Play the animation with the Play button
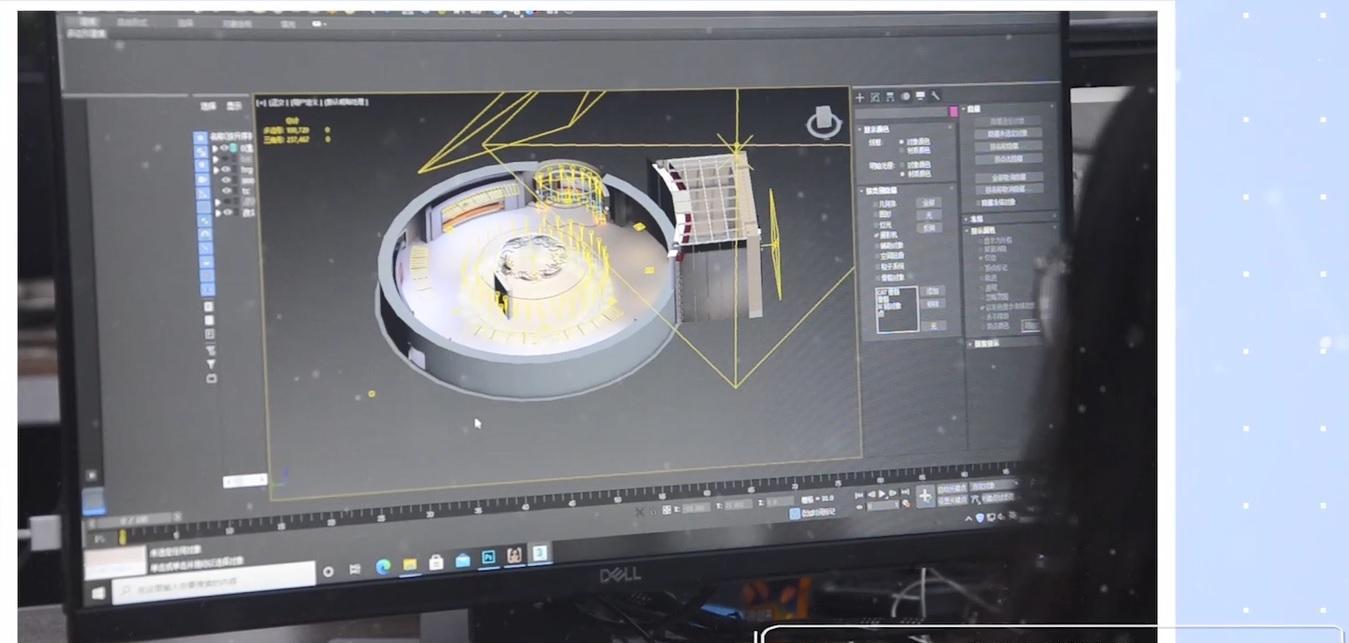 [x=882, y=493]
